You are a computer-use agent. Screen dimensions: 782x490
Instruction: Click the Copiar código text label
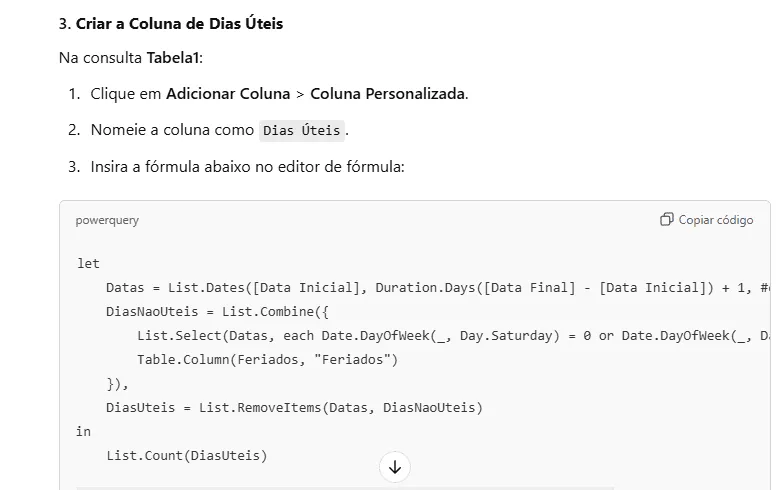pos(716,220)
